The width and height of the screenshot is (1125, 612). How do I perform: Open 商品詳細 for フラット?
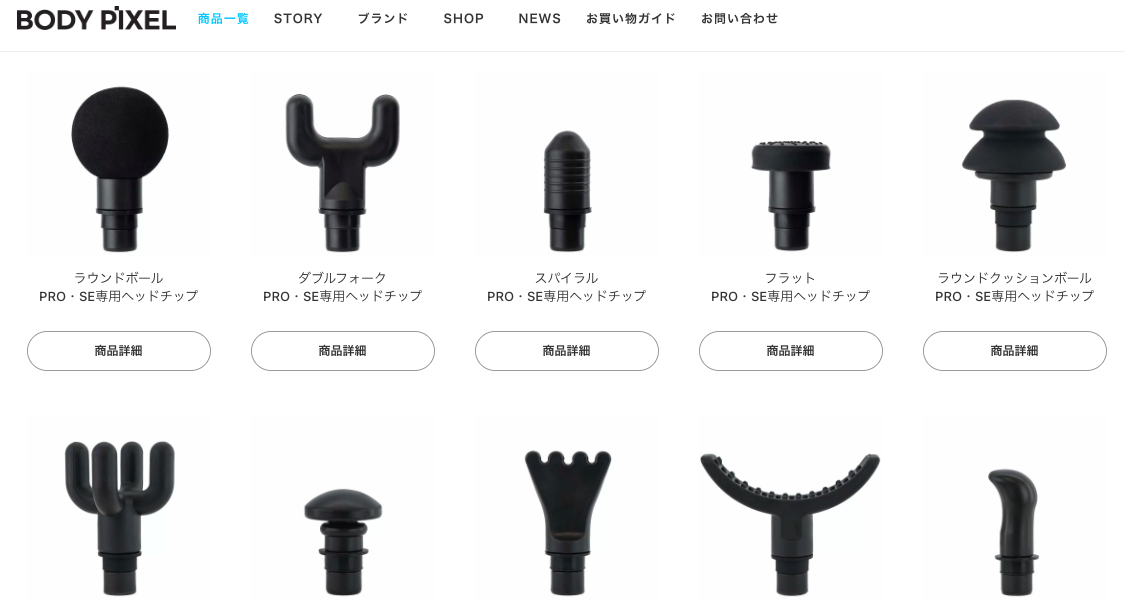click(791, 351)
